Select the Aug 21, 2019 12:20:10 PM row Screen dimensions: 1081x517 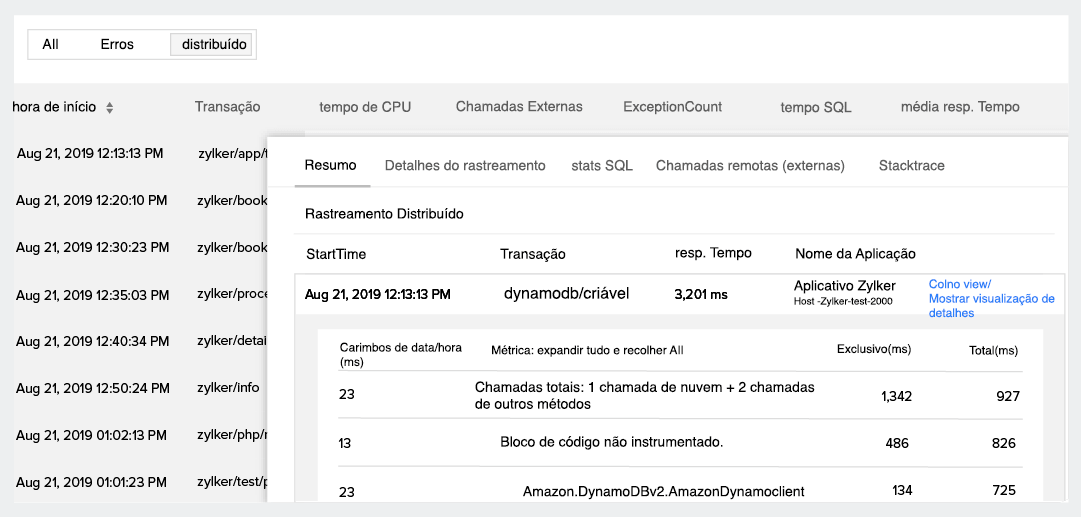click(x=92, y=201)
